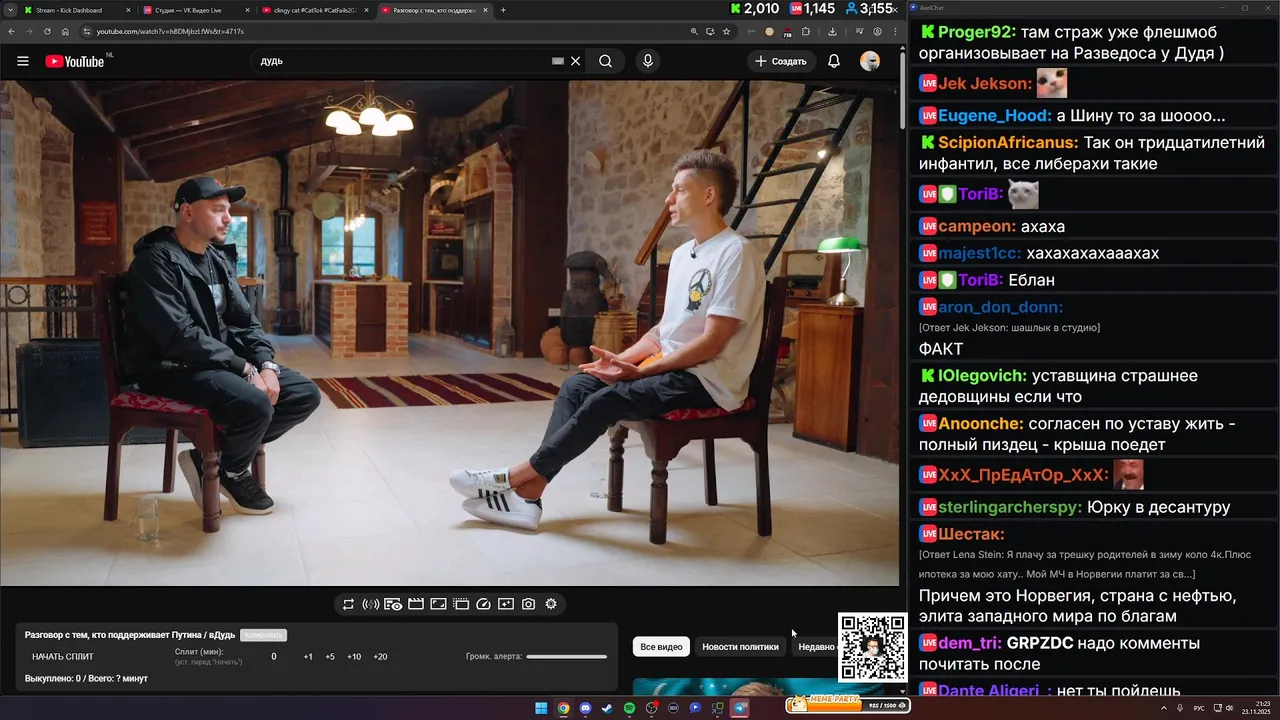Click the film clapper icon in toolbar

[x=416, y=604]
